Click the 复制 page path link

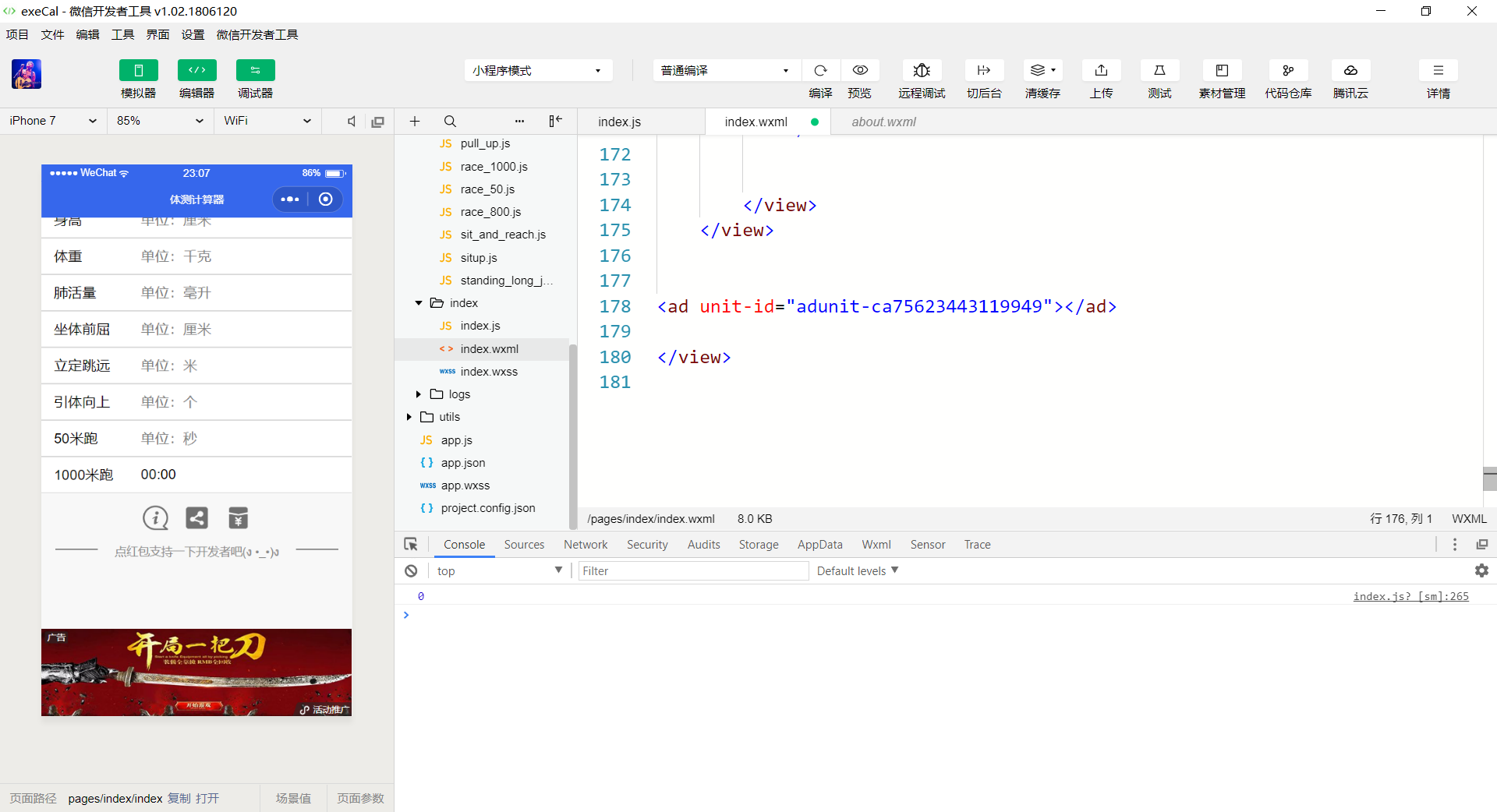click(x=179, y=799)
